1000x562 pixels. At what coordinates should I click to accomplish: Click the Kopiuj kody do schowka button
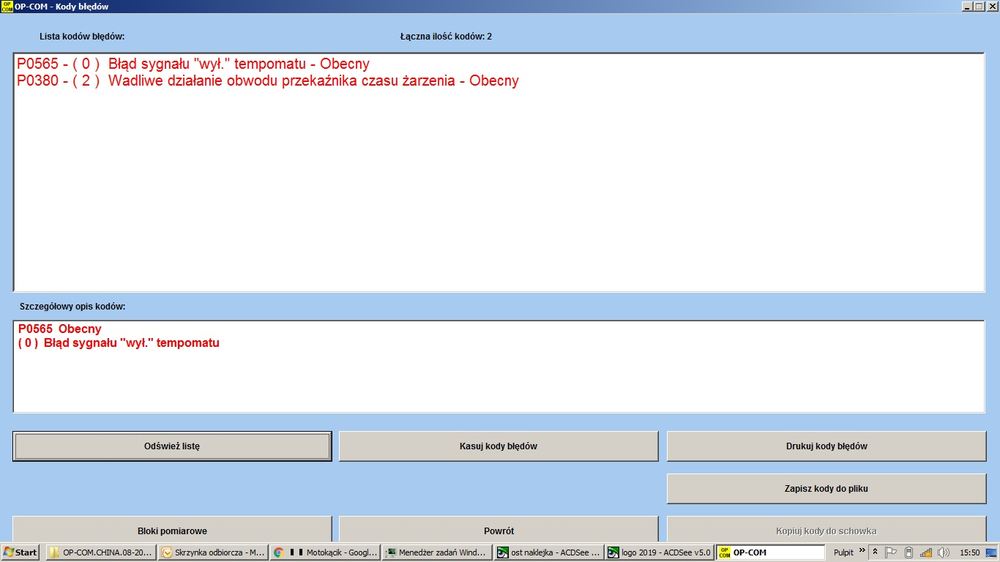(x=827, y=529)
